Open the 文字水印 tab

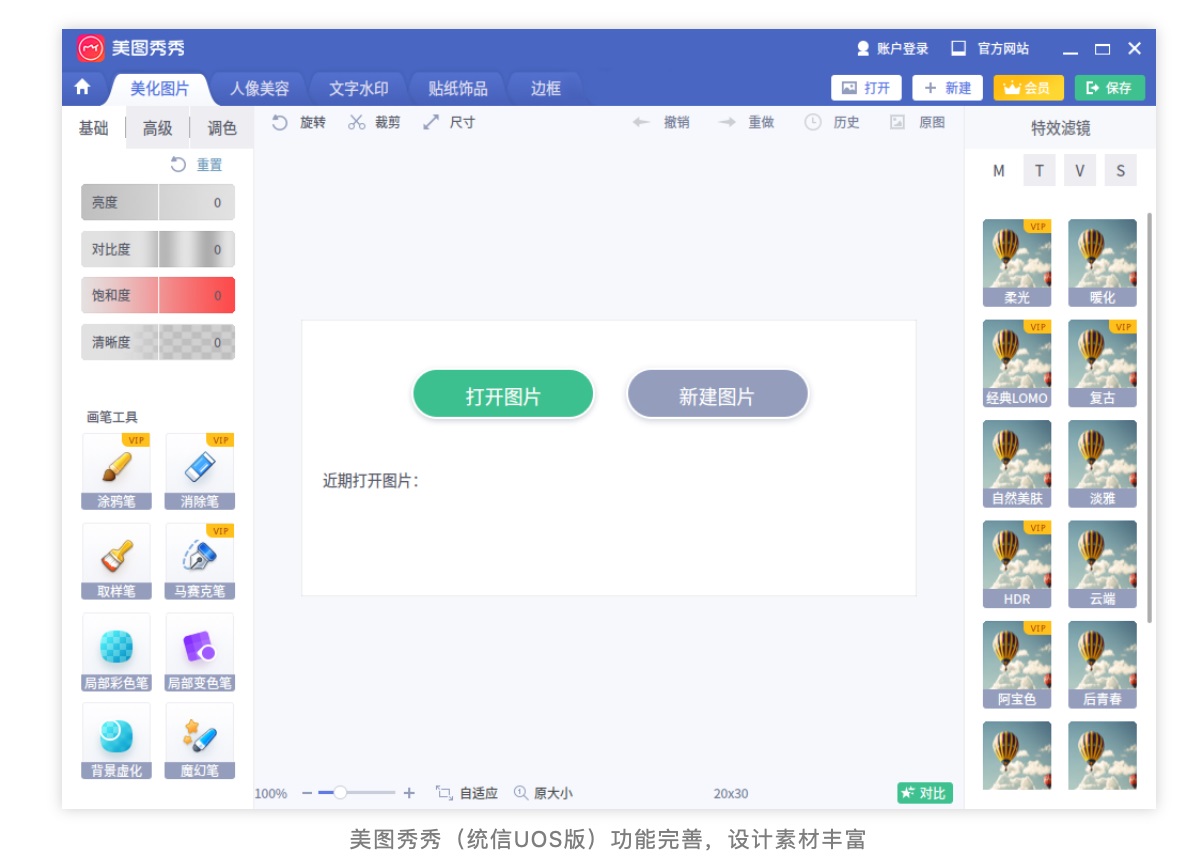tap(359, 89)
